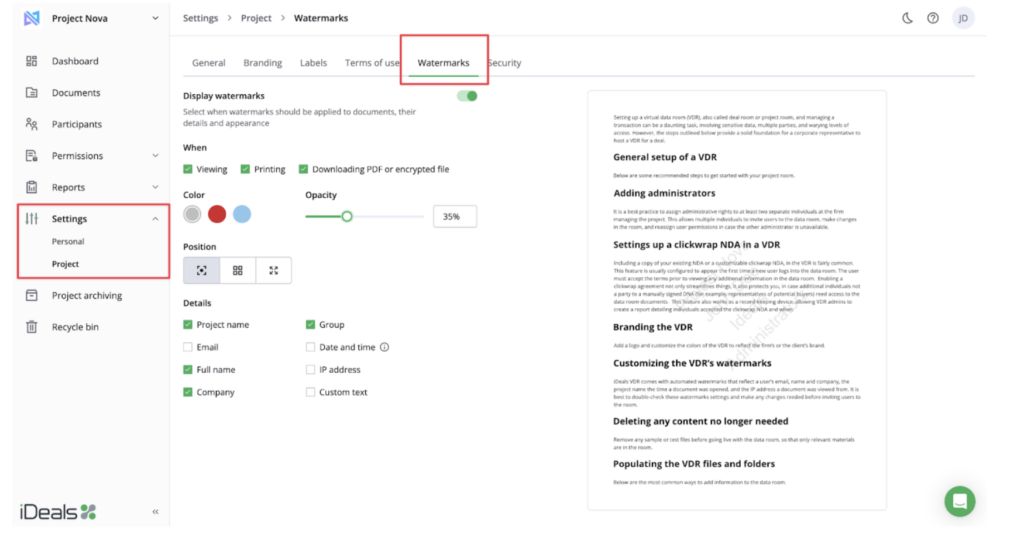Open the Dashboard sidebar icon
This screenshot has width=1024, height=537.
click(x=31, y=61)
